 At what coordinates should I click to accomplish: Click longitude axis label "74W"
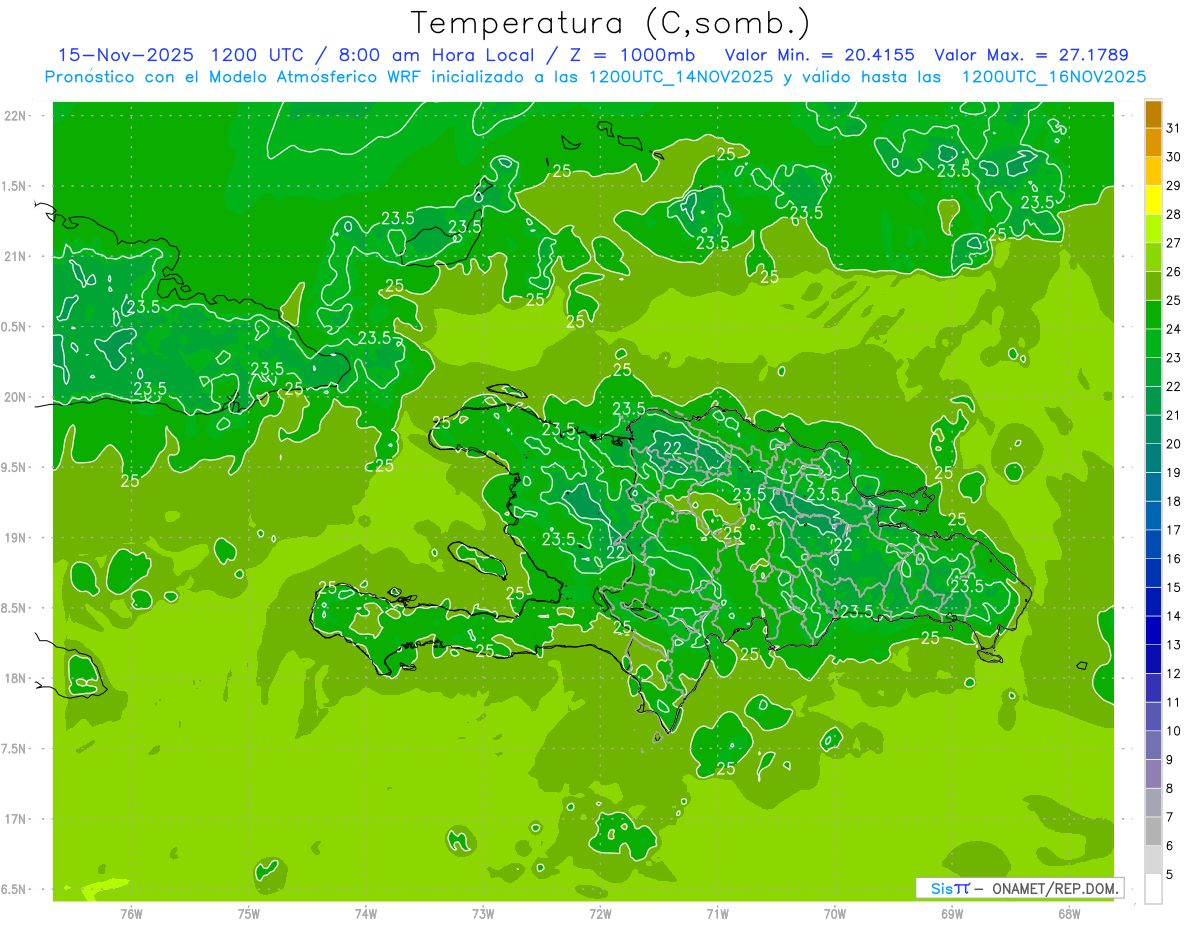point(366,914)
